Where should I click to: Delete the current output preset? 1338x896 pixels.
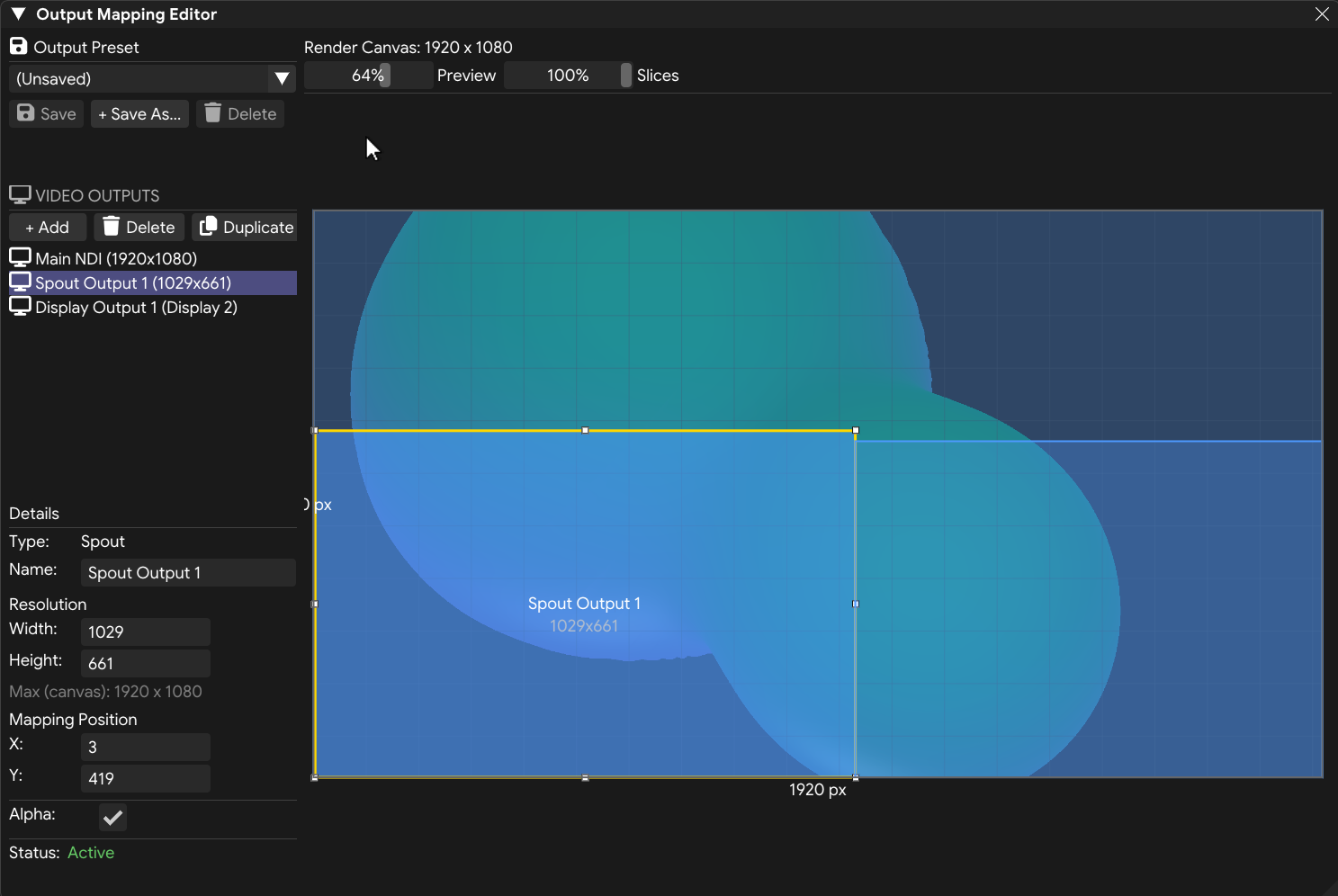pyautogui.click(x=240, y=113)
